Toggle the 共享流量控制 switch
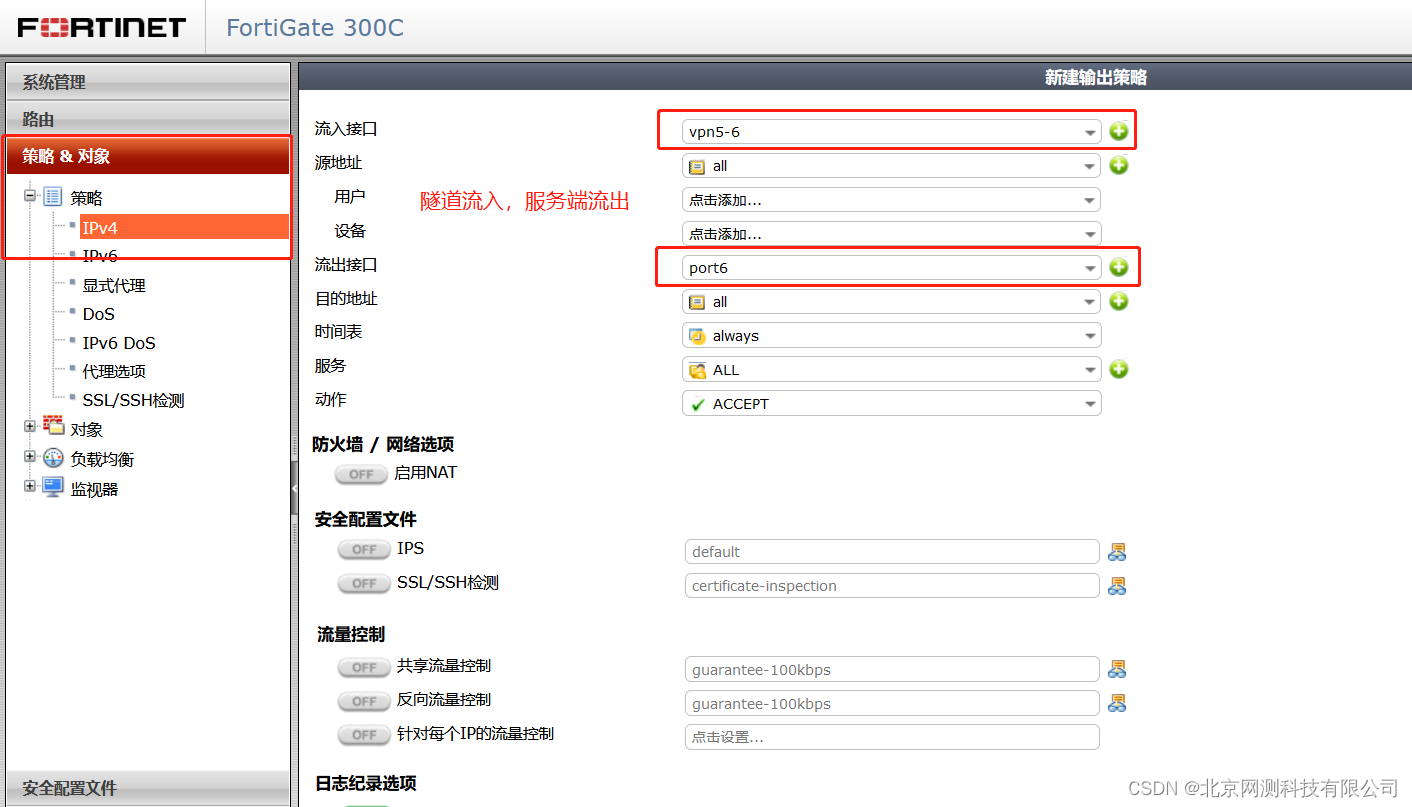The image size is (1412, 807). 365,667
